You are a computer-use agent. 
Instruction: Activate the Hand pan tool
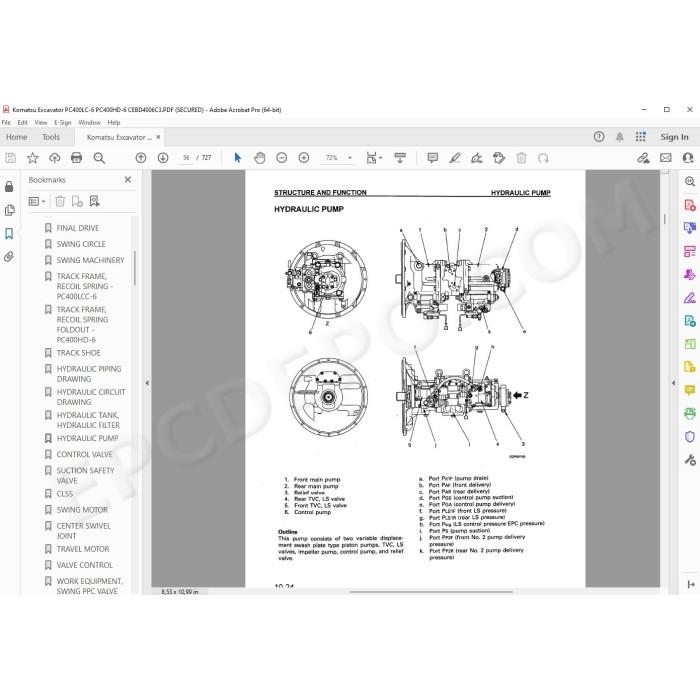pyautogui.click(x=259, y=158)
